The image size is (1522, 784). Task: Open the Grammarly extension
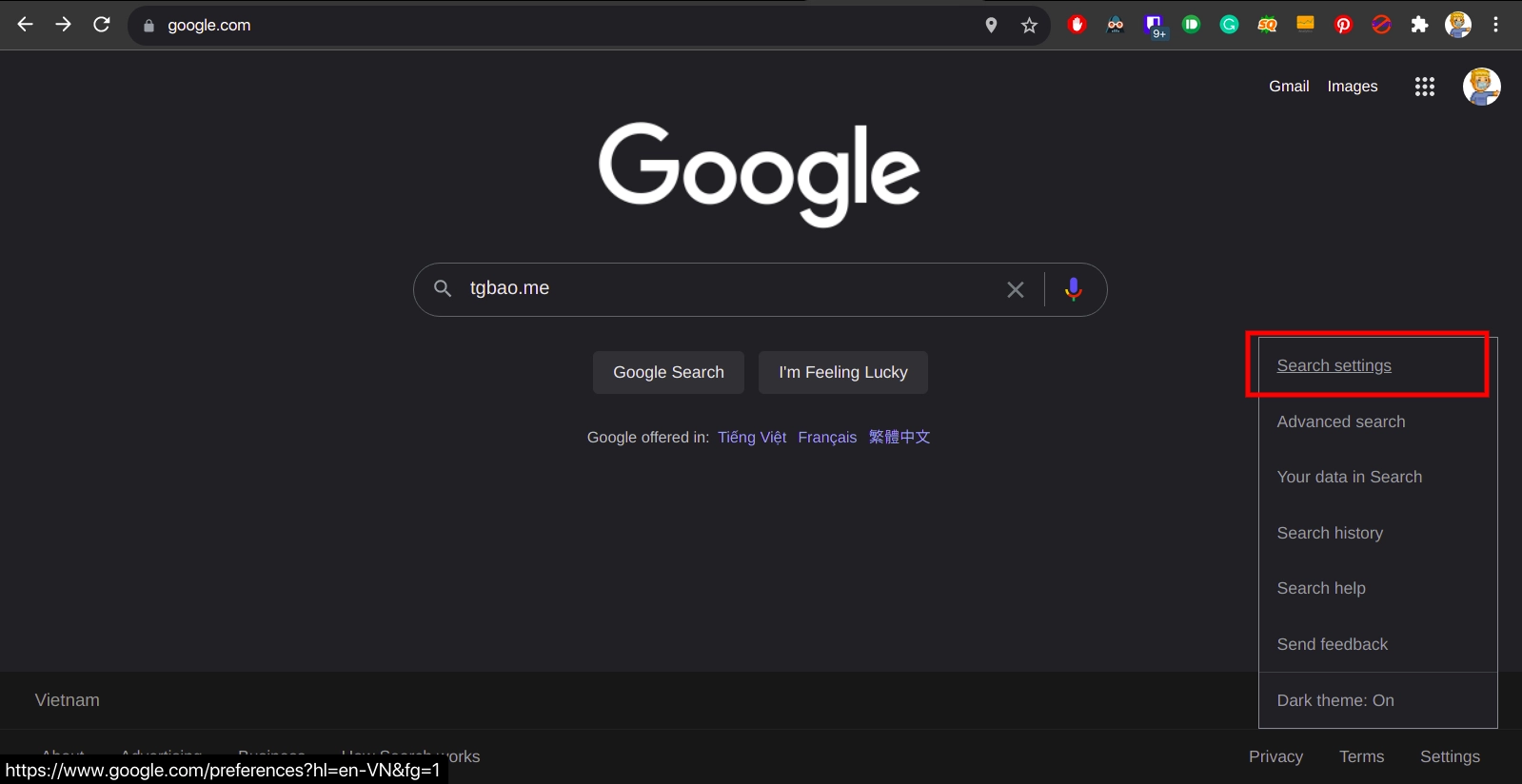1229,26
